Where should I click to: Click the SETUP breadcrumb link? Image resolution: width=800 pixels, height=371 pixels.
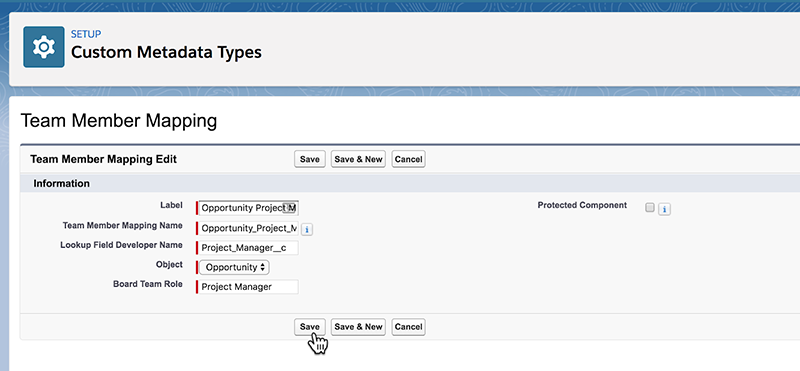86,34
